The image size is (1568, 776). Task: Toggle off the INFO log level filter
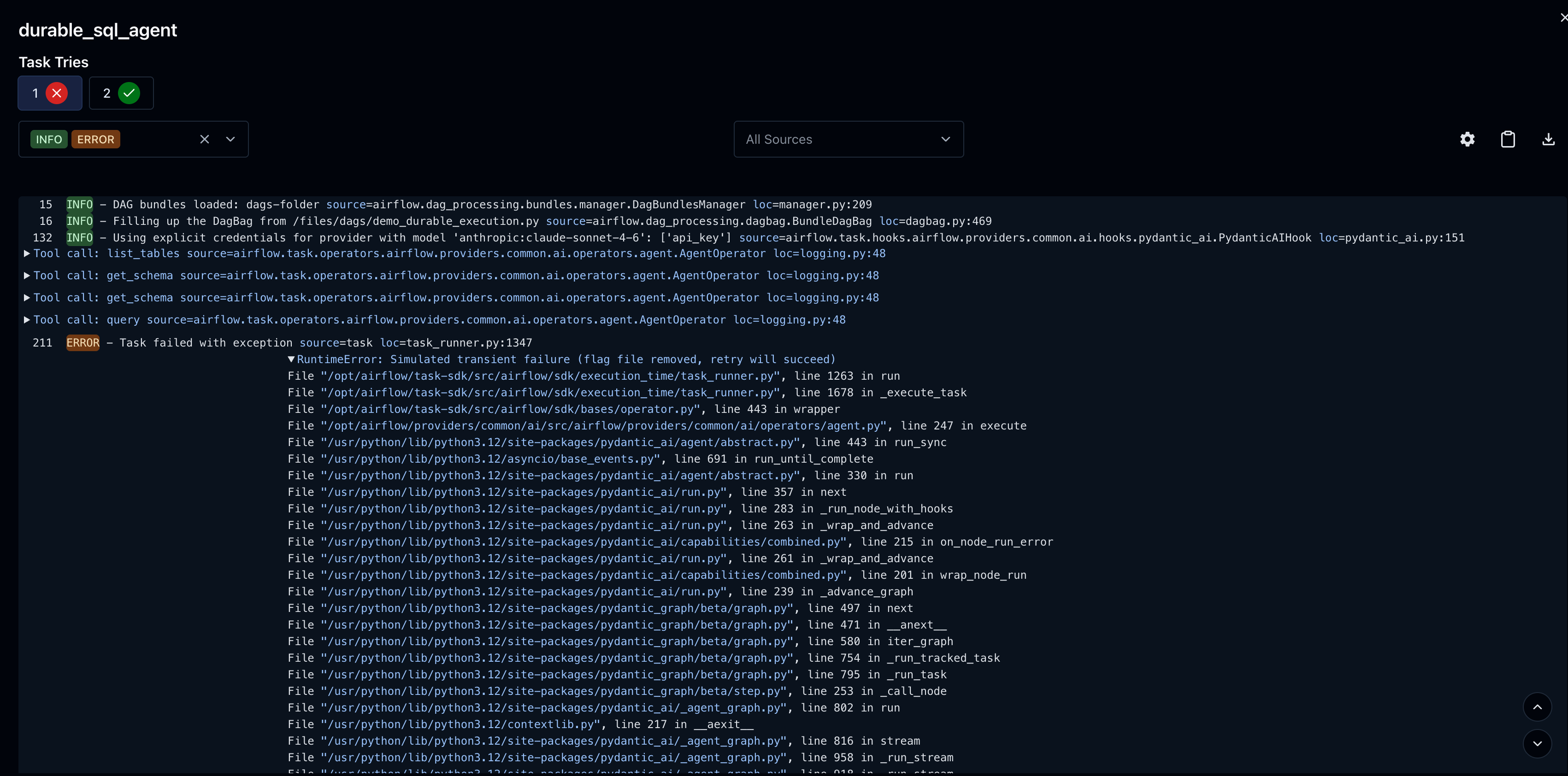coord(49,139)
